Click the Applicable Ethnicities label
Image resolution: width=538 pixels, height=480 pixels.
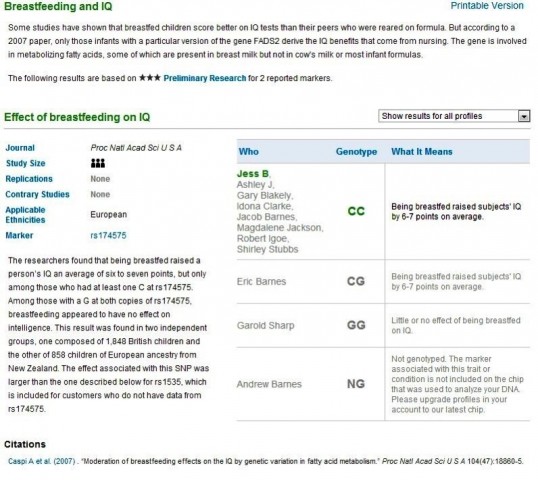click(x=25, y=215)
